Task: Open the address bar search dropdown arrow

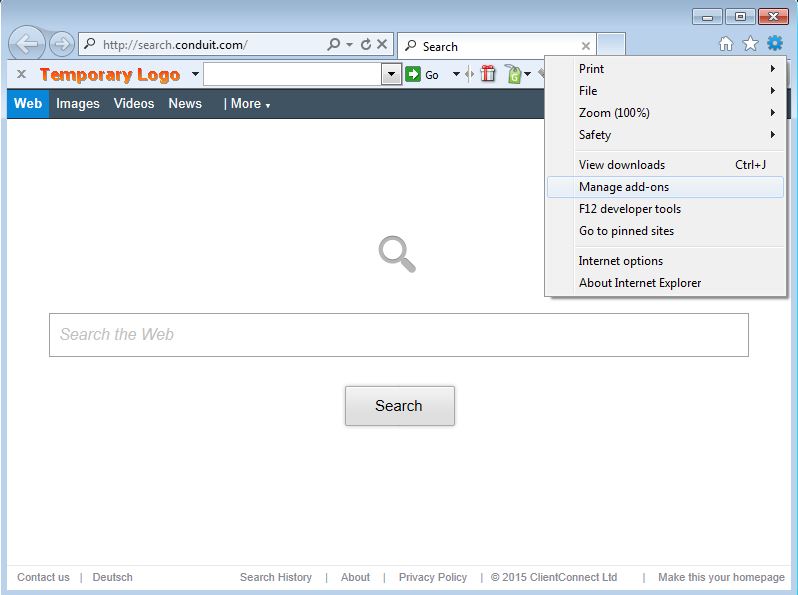Action: click(349, 45)
